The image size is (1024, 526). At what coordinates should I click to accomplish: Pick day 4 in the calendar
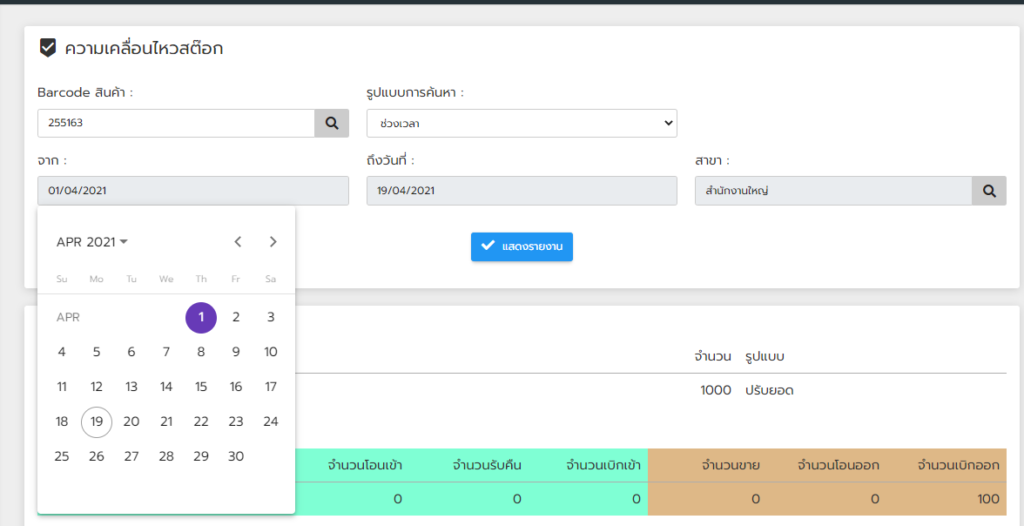[x=62, y=352]
